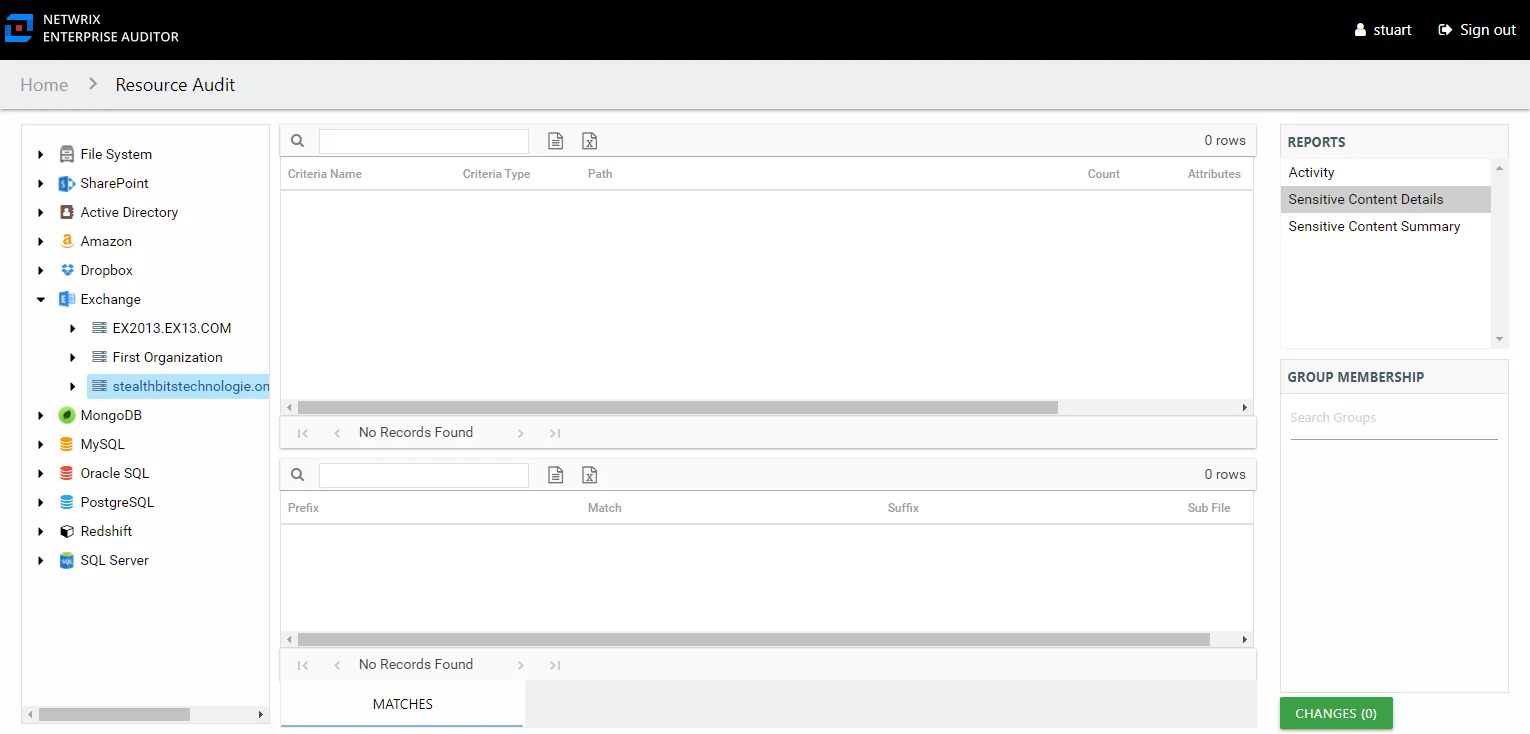
Task: Go to Home breadcrumb
Action: pyautogui.click(x=44, y=85)
